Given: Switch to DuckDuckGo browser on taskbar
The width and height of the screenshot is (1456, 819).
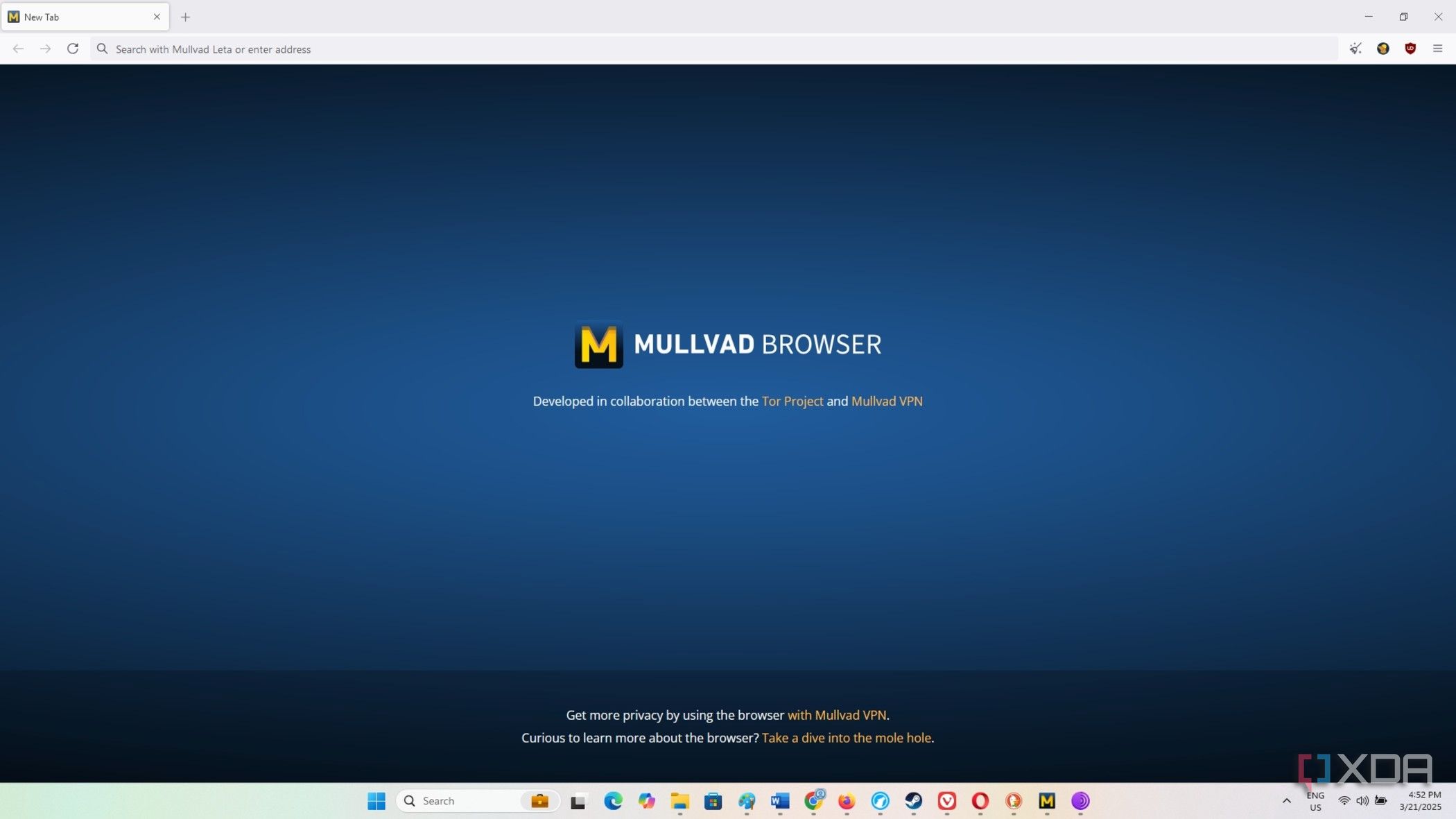Looking at the screenshot, I should pos(1014,801).
